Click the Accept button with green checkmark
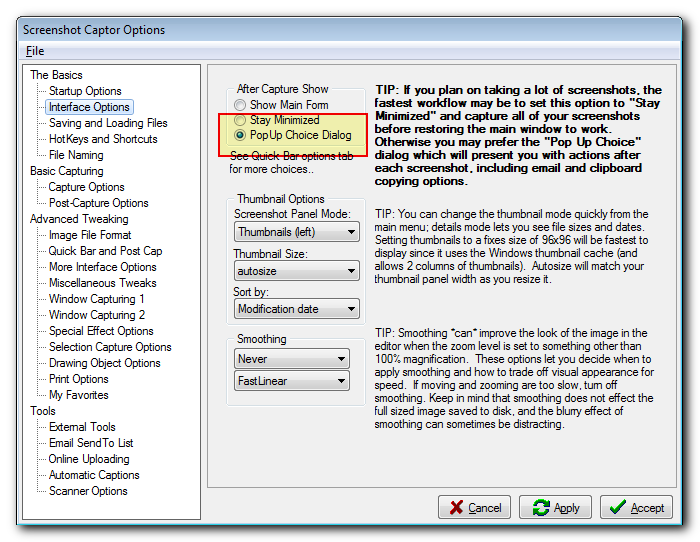 pyautogui.click(x=636, y=508)
